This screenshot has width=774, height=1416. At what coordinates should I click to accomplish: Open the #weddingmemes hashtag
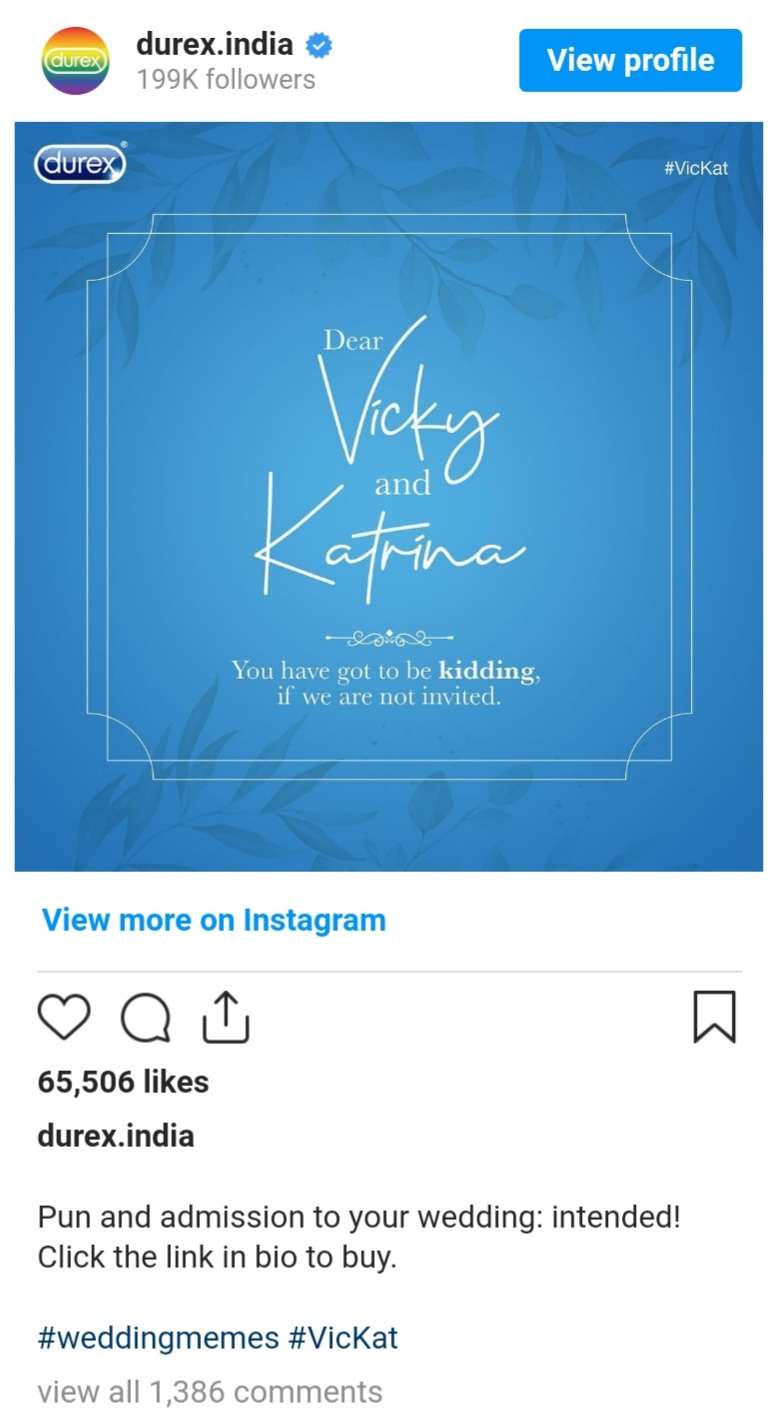click(158, 1338)
